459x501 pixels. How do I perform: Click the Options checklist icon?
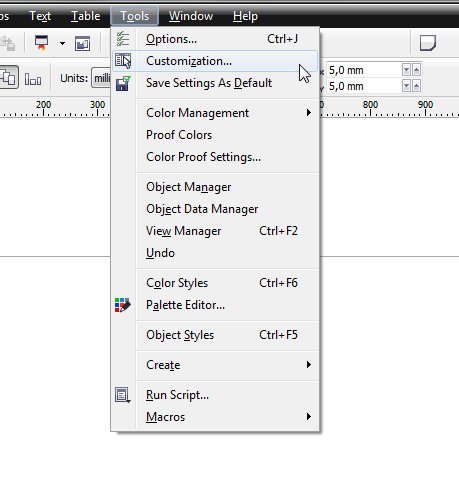click(x=123, y=39)
